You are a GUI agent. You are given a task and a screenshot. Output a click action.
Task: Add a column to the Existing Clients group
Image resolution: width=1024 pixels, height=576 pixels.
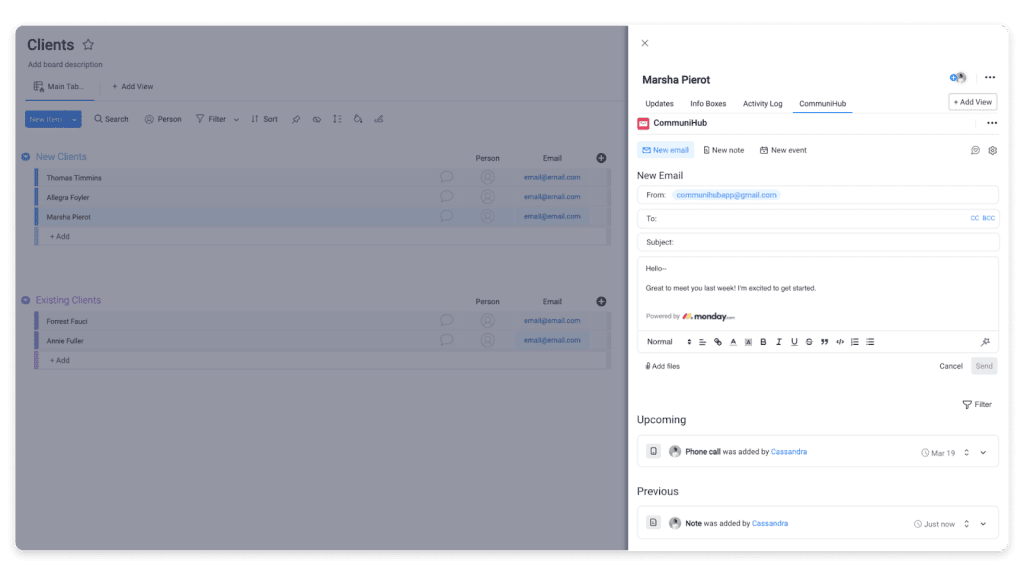point(601,302)
